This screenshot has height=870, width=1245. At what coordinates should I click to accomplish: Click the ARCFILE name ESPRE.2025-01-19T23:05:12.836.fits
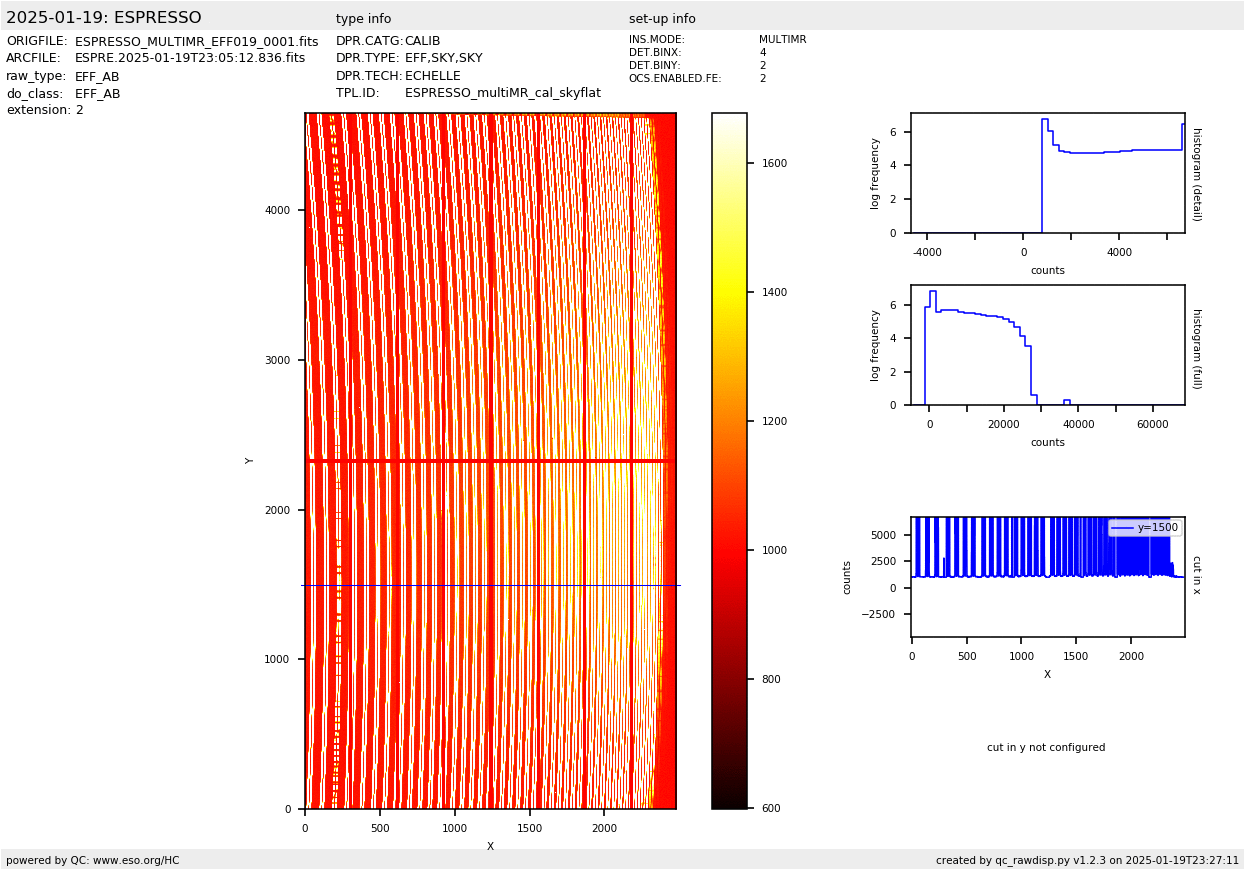[x=190, y=59]
